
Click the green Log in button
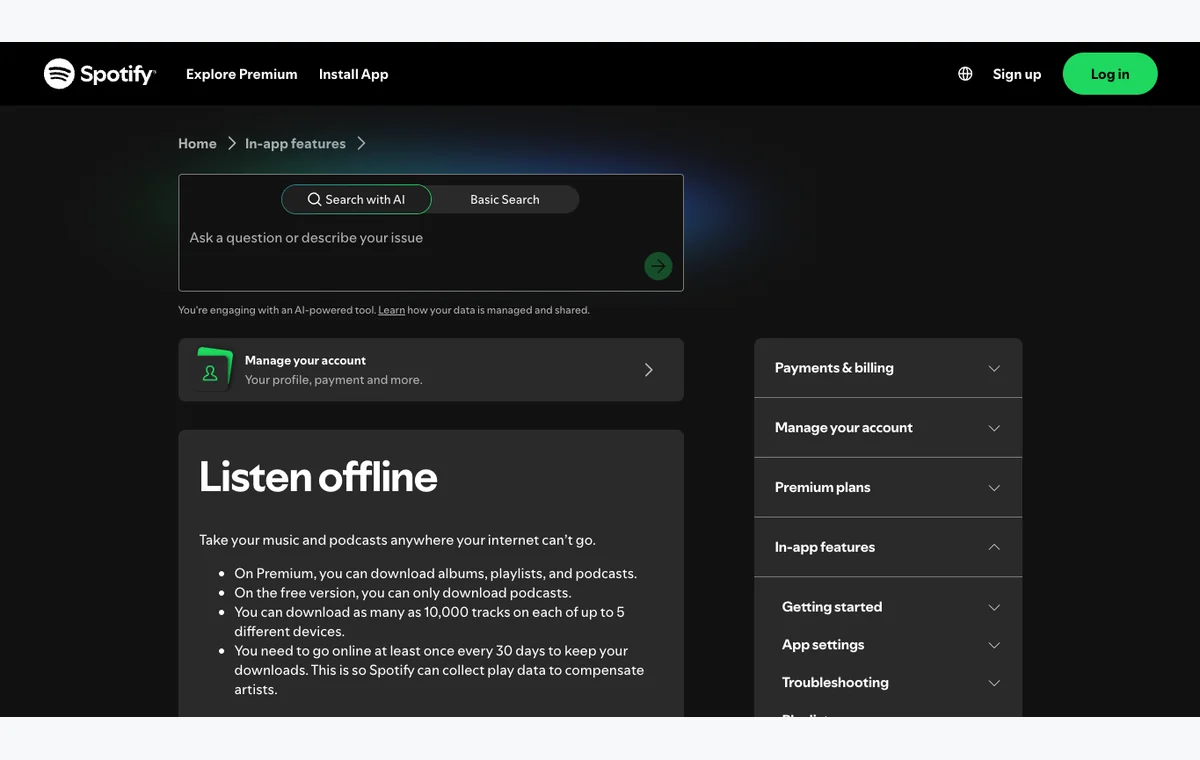tap(1110, 74)
